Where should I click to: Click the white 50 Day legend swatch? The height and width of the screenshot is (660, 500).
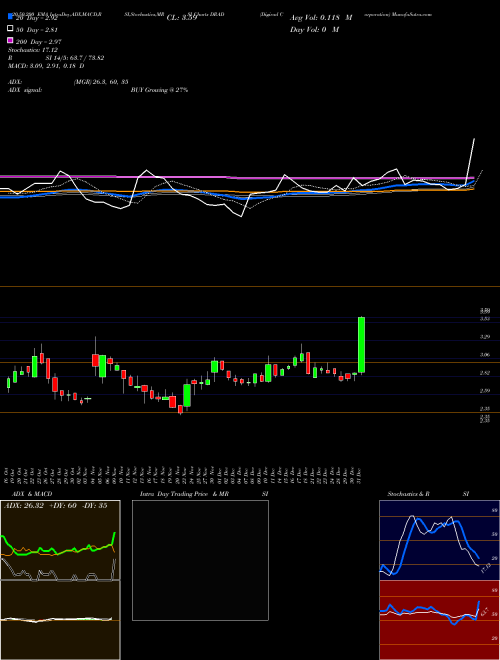point(10,29)
